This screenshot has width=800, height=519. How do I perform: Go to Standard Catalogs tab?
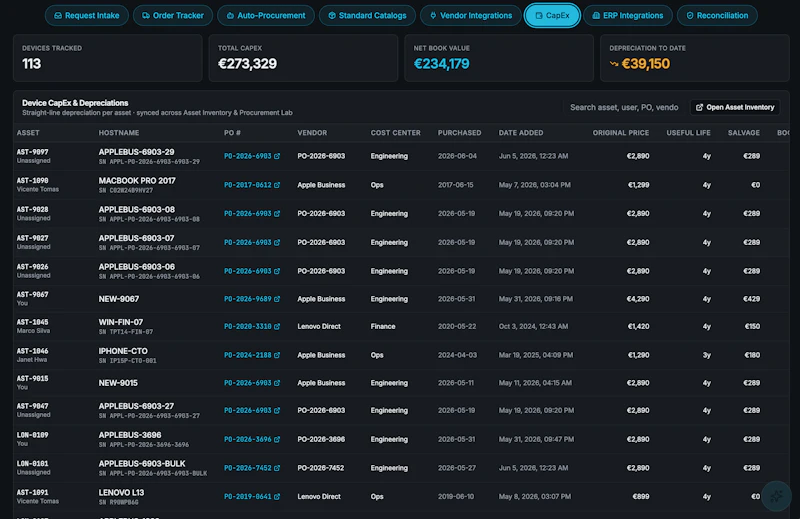(367, 15)
